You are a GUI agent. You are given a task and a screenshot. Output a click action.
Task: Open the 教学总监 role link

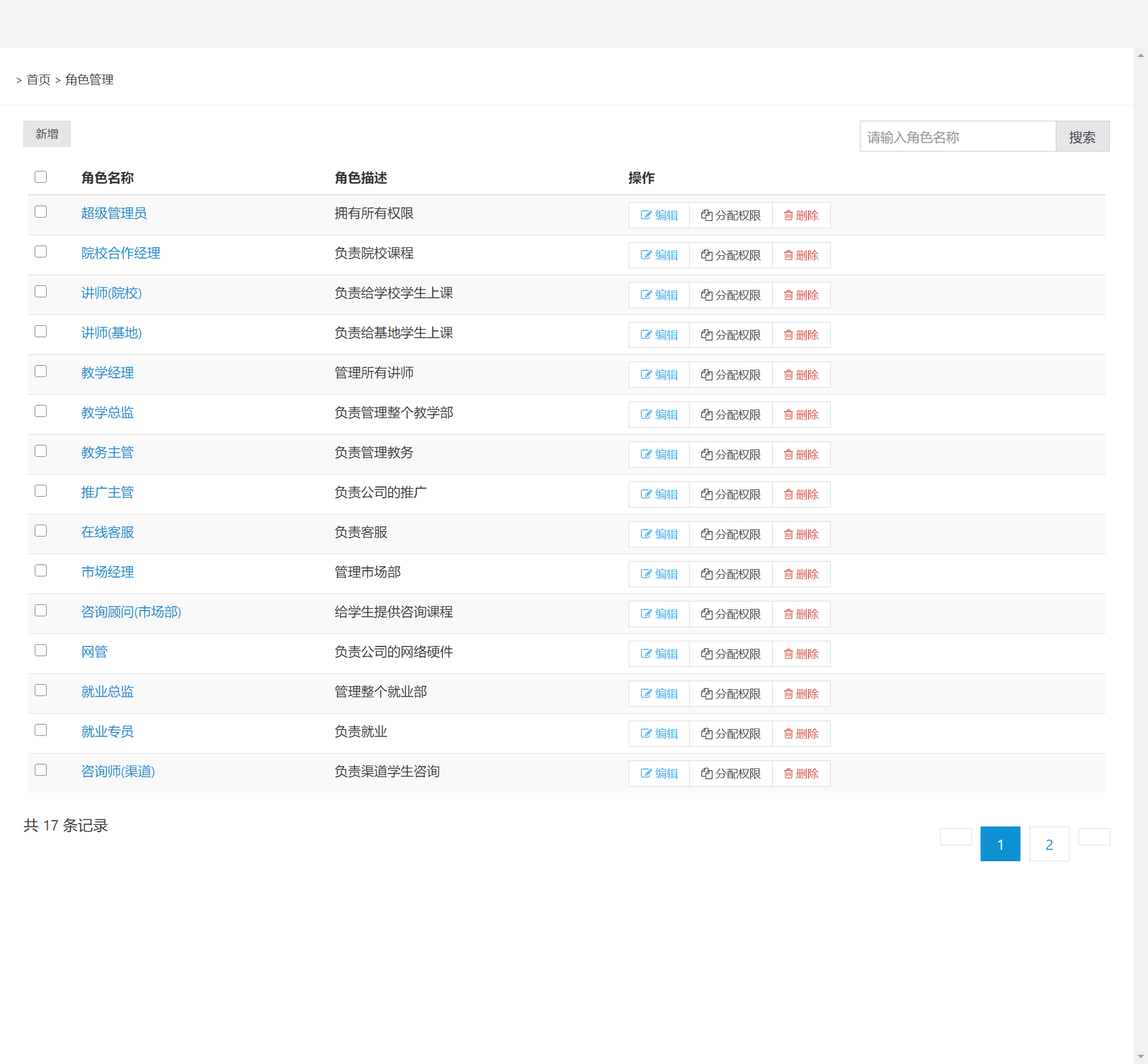pos(108,412)
